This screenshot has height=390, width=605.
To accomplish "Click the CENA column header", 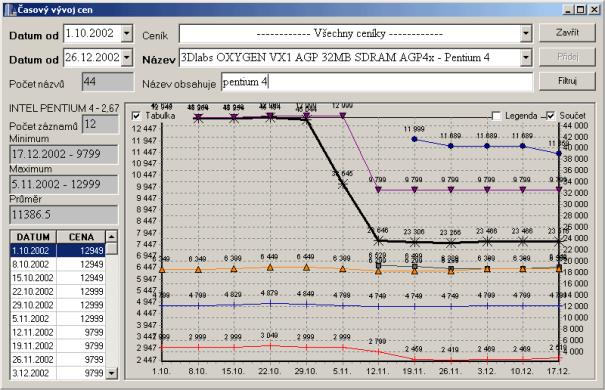I will click(81, 237).
